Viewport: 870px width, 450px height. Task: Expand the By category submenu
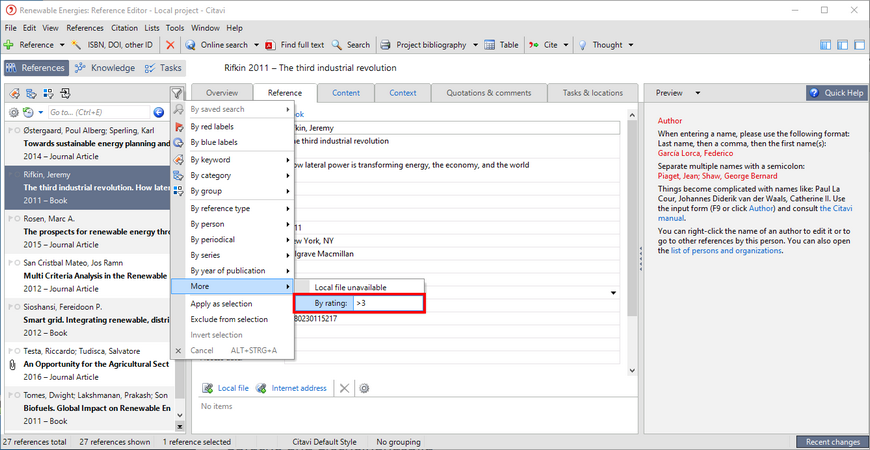click(232, 175)
